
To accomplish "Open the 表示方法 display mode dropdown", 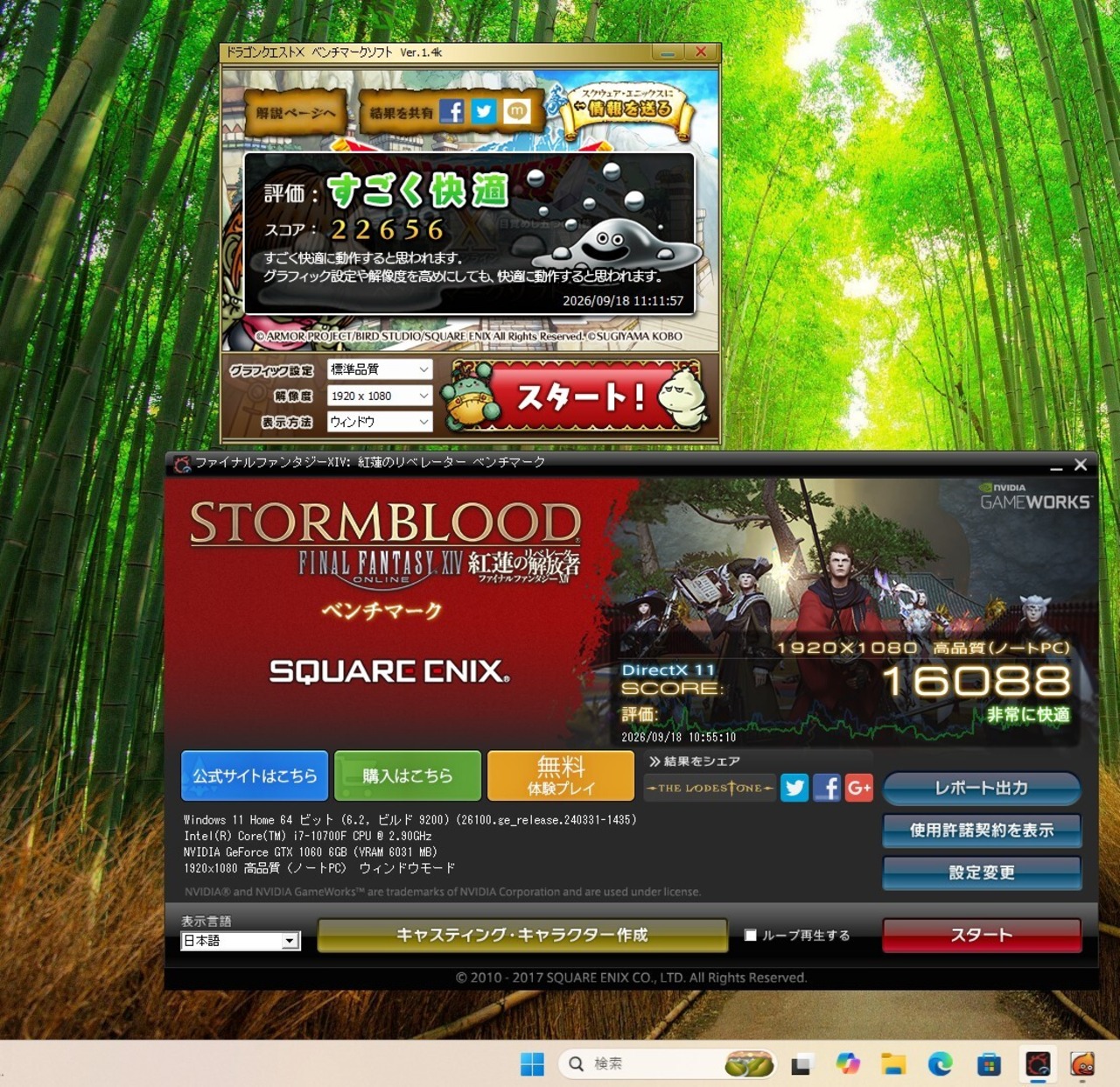I will coord(380,422).
